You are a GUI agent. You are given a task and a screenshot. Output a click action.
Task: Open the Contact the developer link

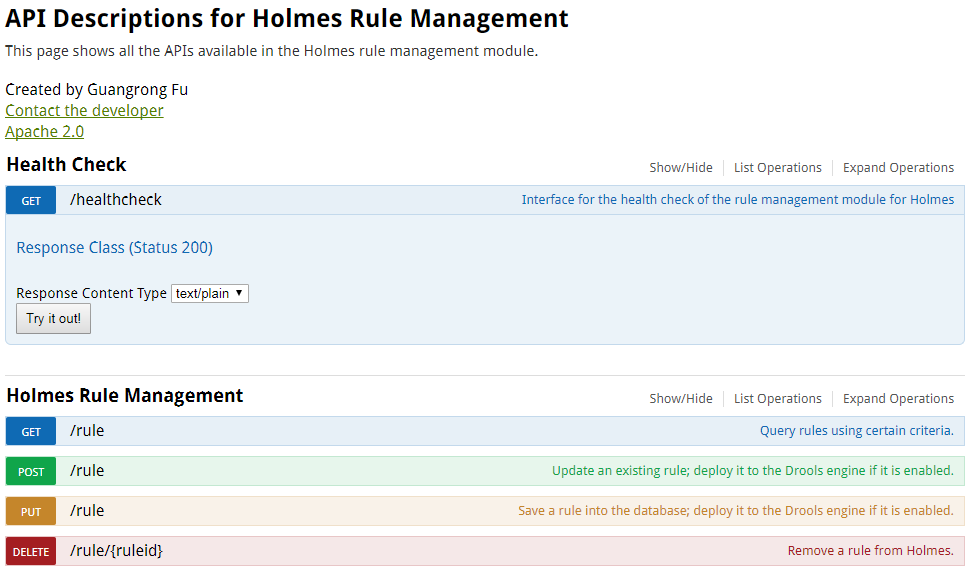[x=84, y=111]
